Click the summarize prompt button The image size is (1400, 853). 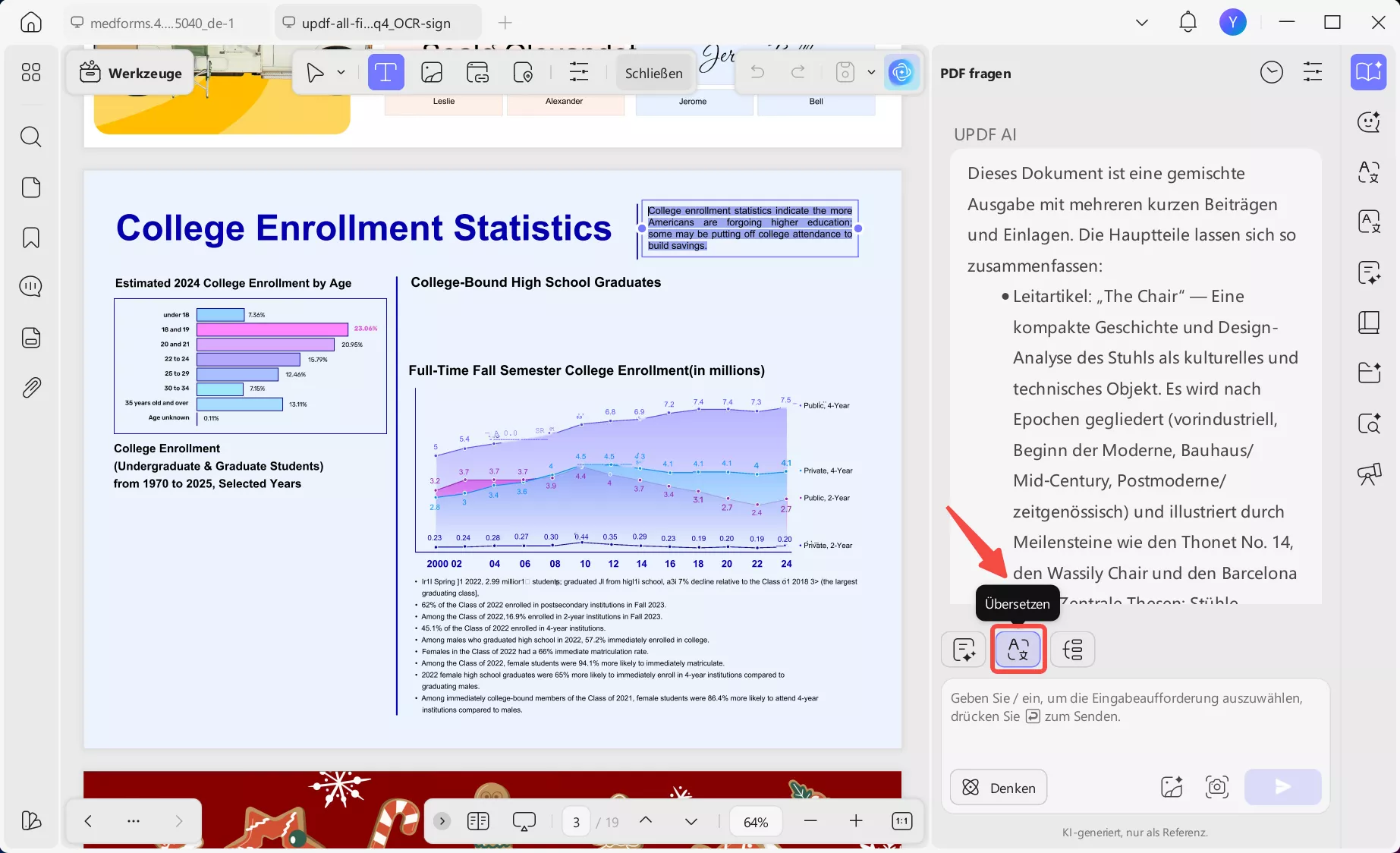click(x=964, y=650)
